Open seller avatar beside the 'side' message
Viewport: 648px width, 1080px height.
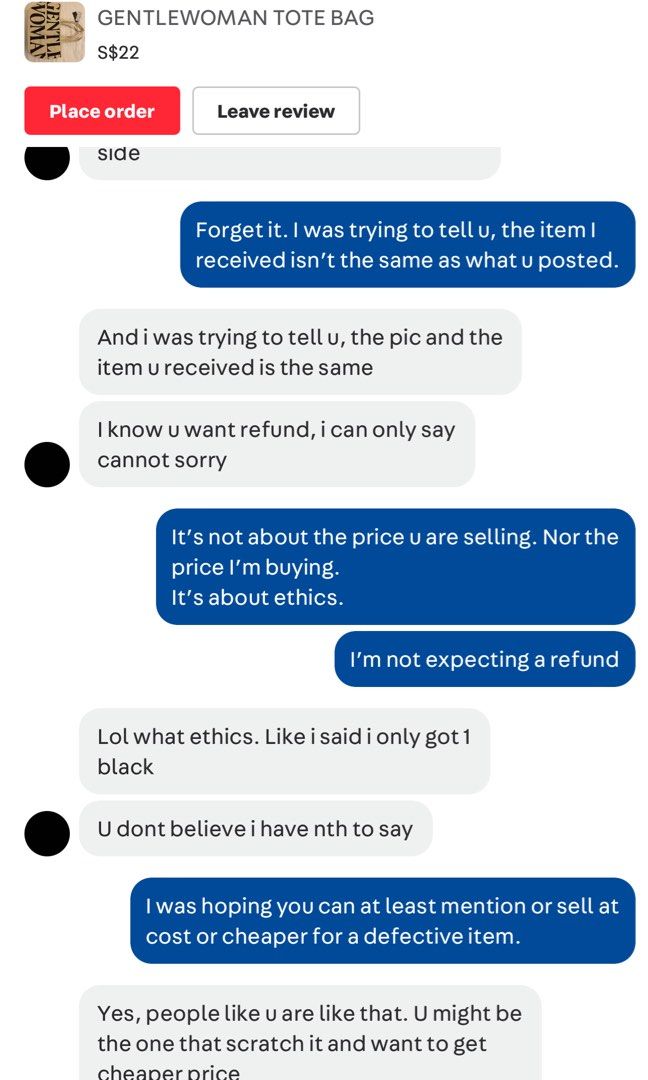coord(47,163)
